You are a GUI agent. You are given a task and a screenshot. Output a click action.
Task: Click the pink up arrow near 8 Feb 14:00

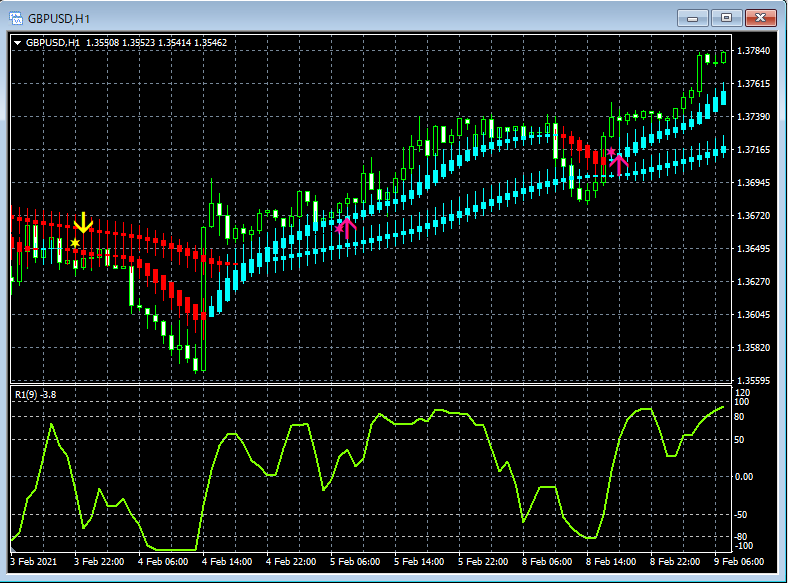[x=619, y=163]
